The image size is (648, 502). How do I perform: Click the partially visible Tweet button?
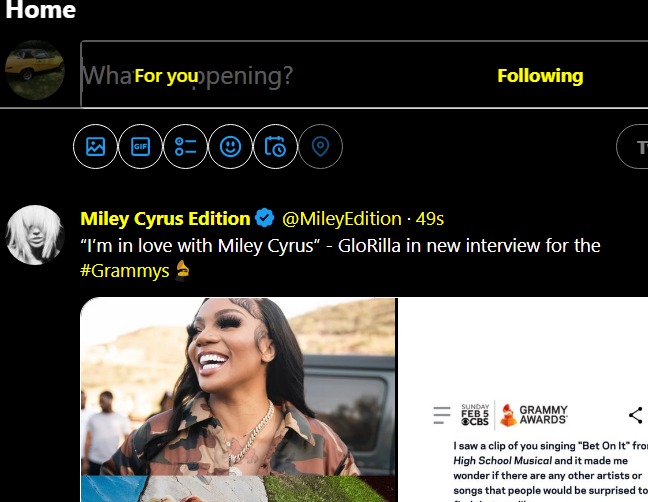click(632, 147)
